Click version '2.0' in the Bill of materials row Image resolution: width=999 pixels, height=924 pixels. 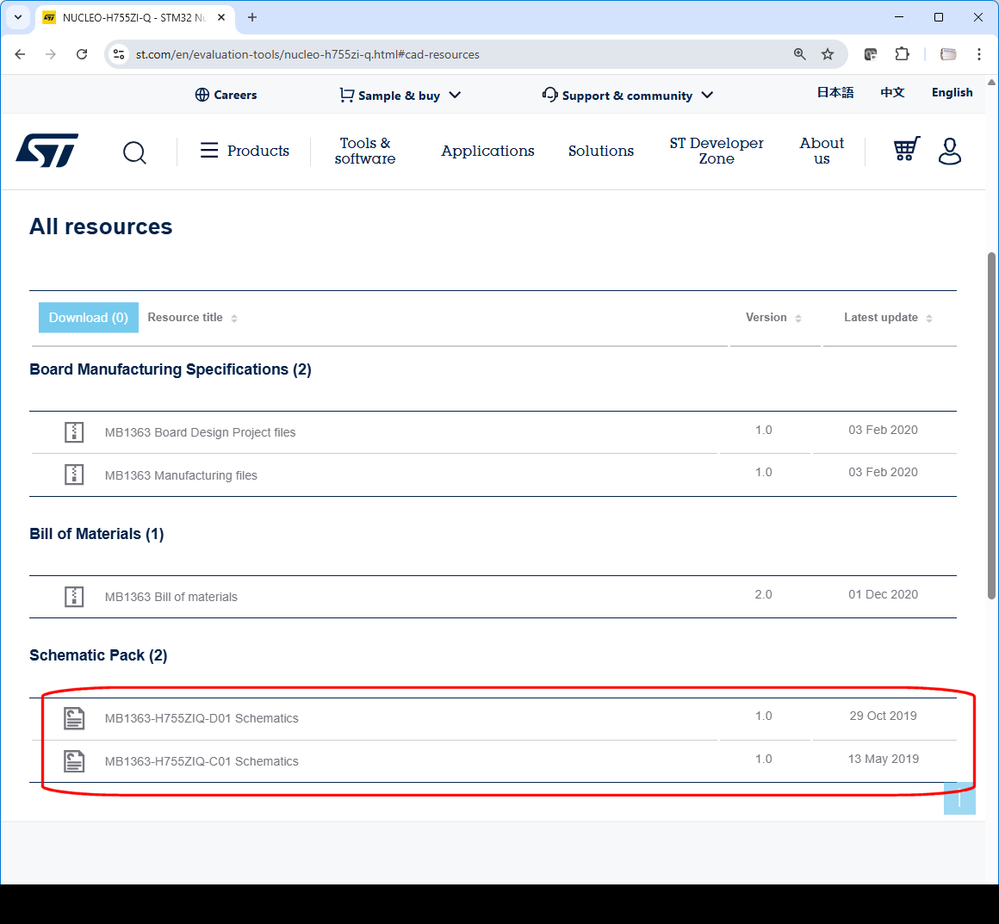(x=763, y=595)
